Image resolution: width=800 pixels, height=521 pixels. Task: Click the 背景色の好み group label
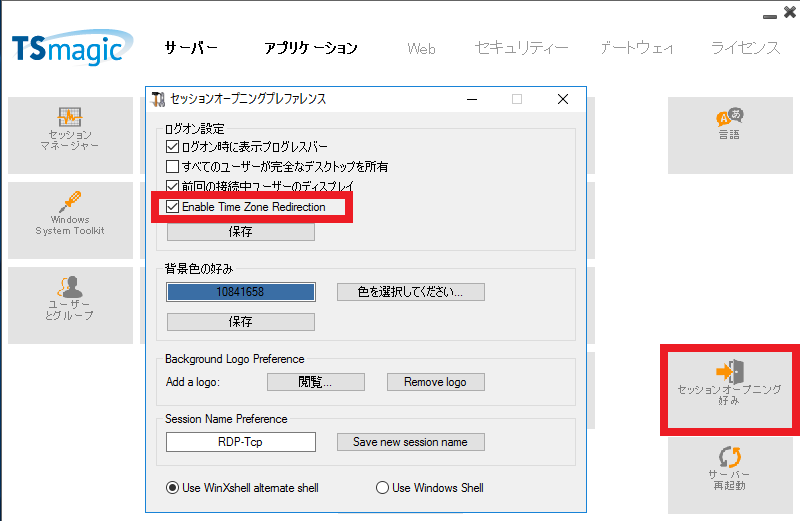199,269
